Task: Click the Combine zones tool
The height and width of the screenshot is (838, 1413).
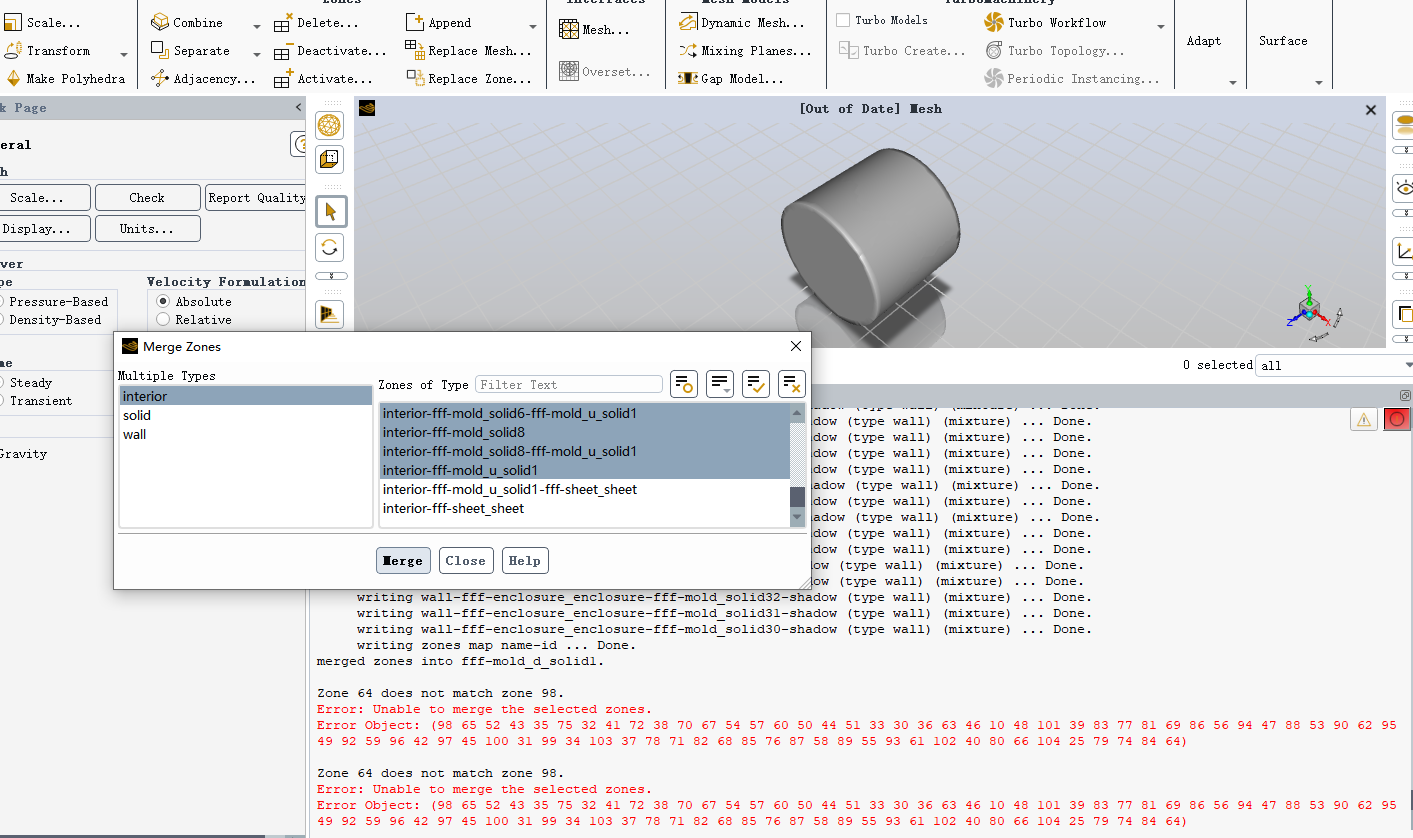Action: 187,23
